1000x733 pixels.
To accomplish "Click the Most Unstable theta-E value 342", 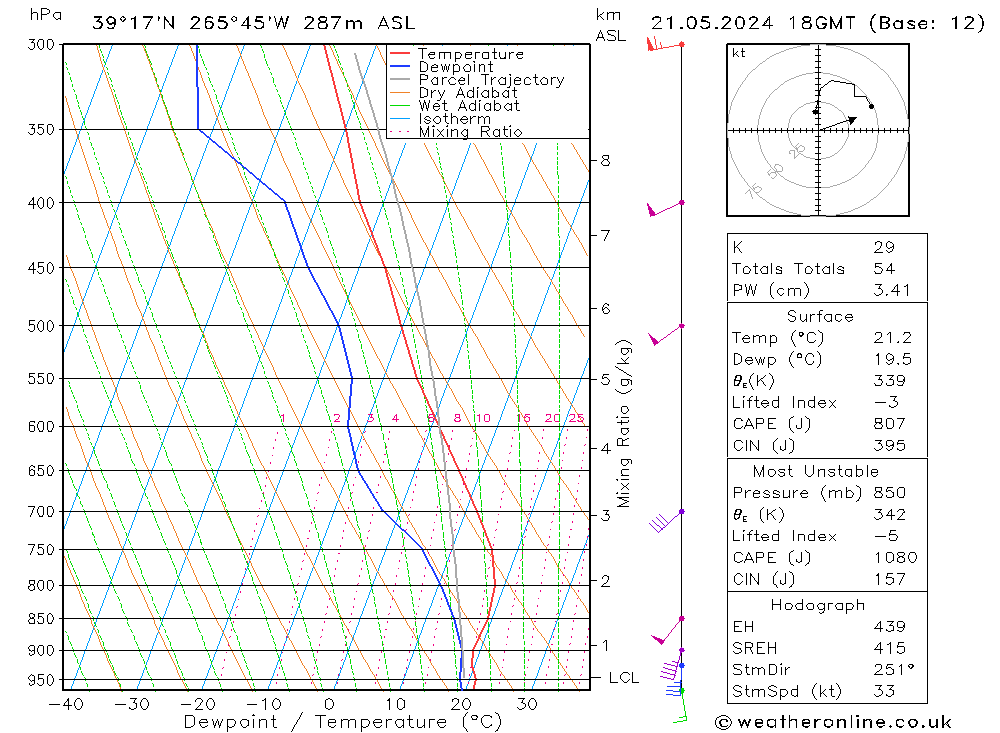I will (889, 515).
